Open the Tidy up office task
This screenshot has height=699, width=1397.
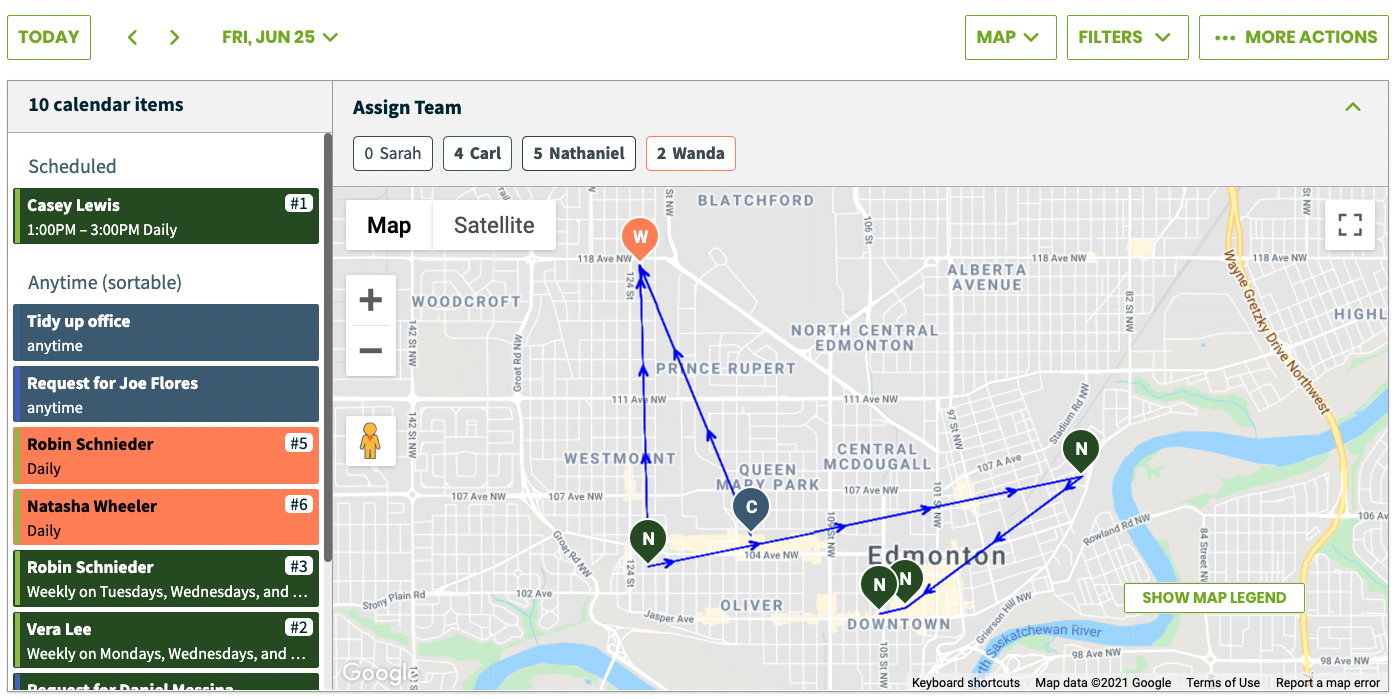click(166, 333)
